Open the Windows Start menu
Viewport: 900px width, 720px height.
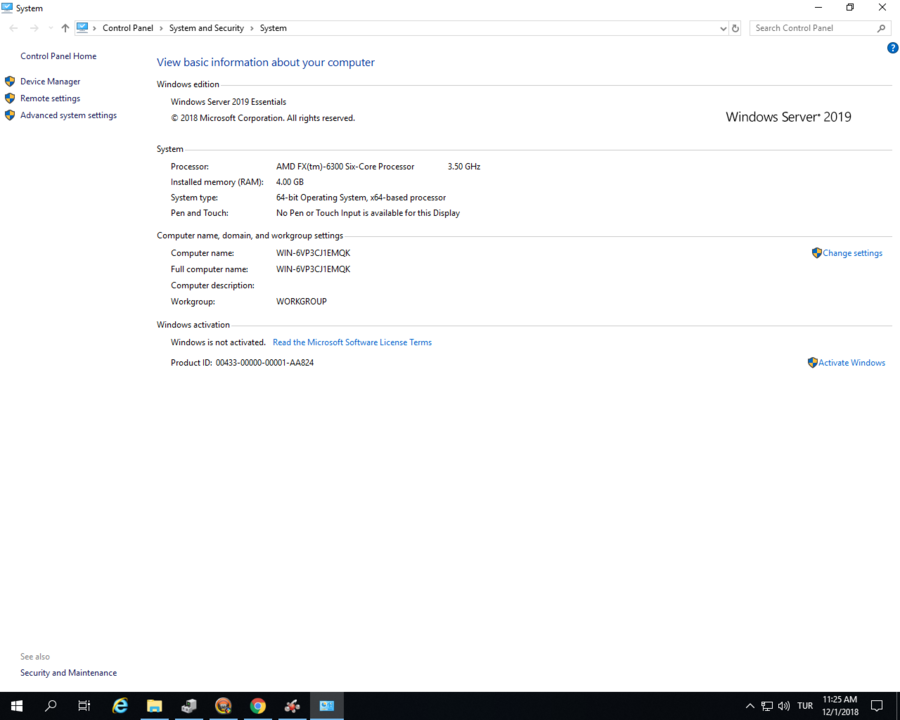[17, 706]
